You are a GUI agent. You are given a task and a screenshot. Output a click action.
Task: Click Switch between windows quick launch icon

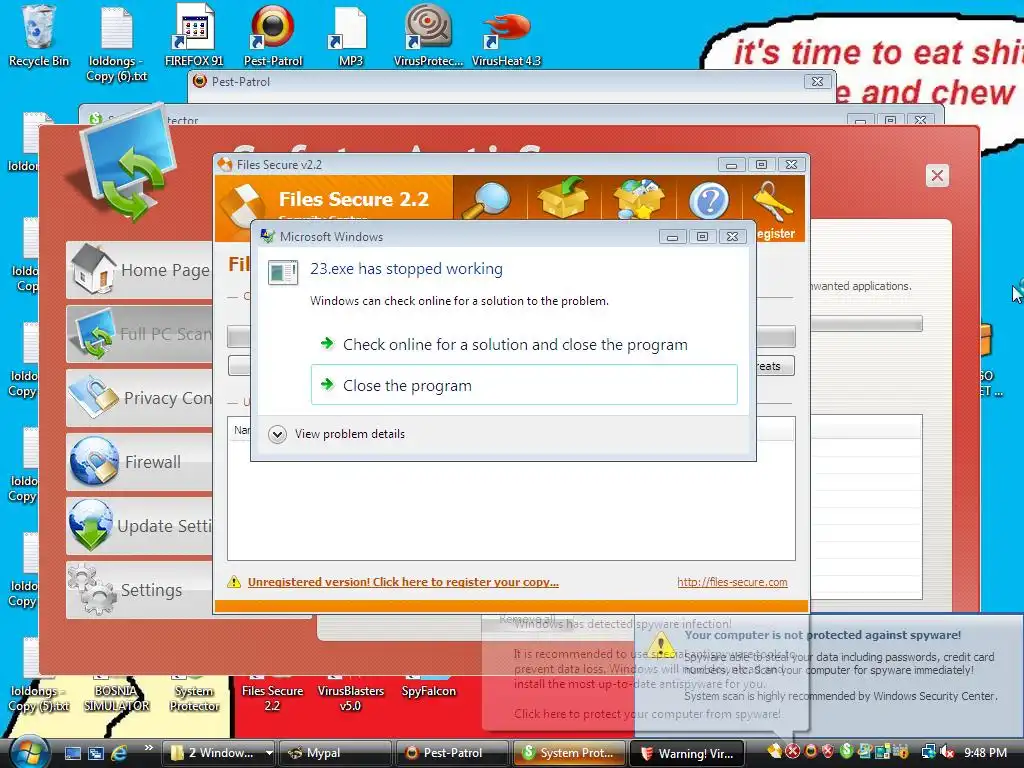tap(95, 753)
